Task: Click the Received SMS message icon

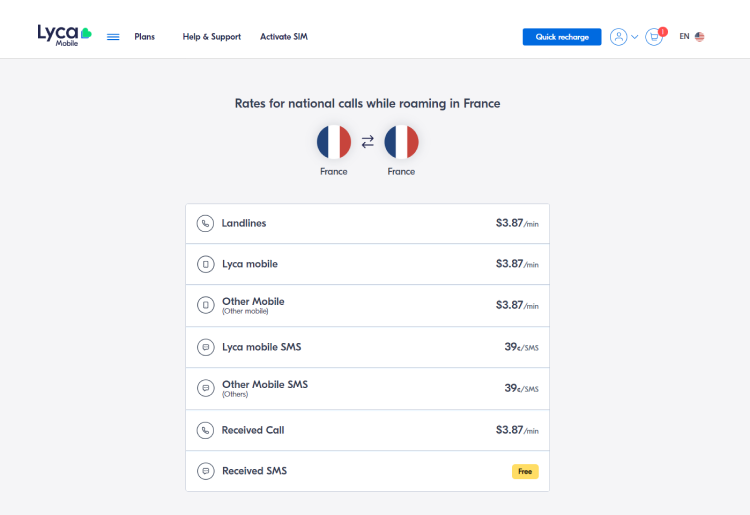Action: [x=205, y=471]
